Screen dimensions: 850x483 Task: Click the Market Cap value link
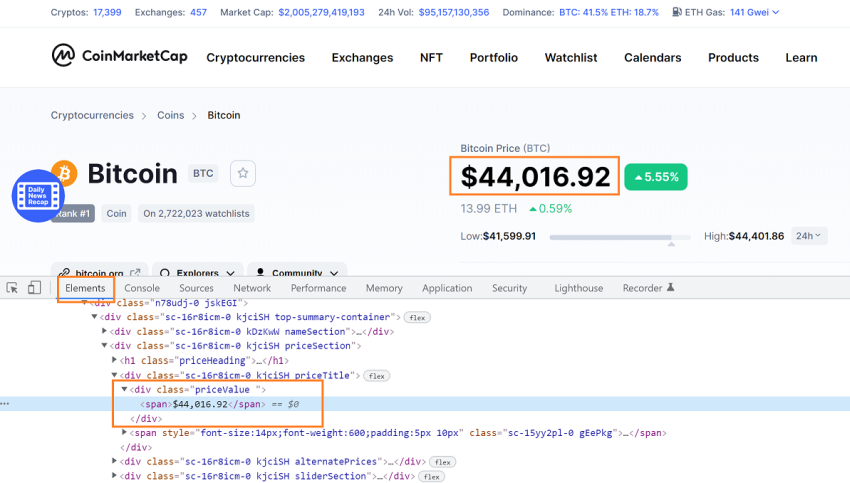click(x=321, y=12)
